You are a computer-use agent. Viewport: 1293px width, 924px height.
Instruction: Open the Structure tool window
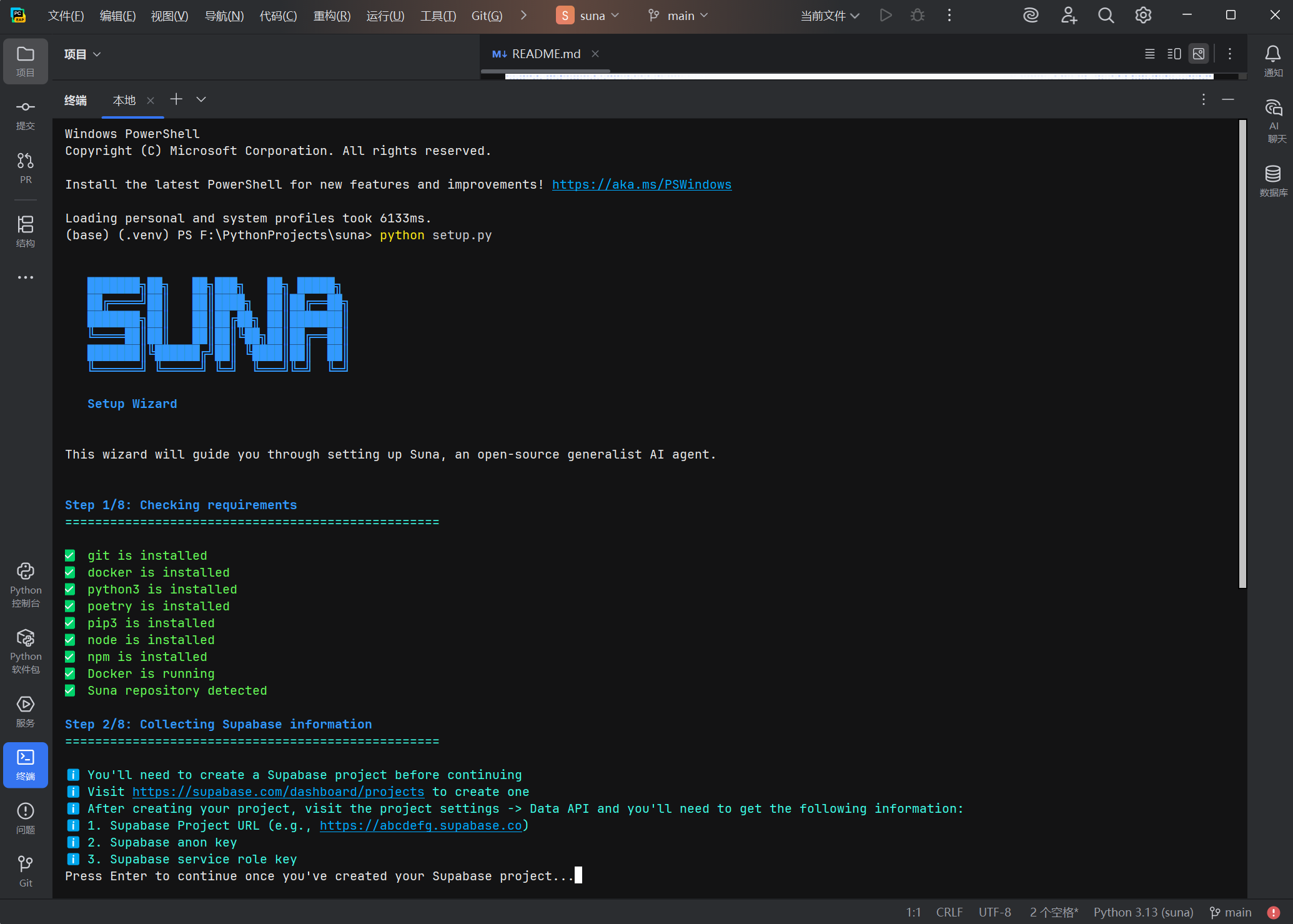coord(25,231)
